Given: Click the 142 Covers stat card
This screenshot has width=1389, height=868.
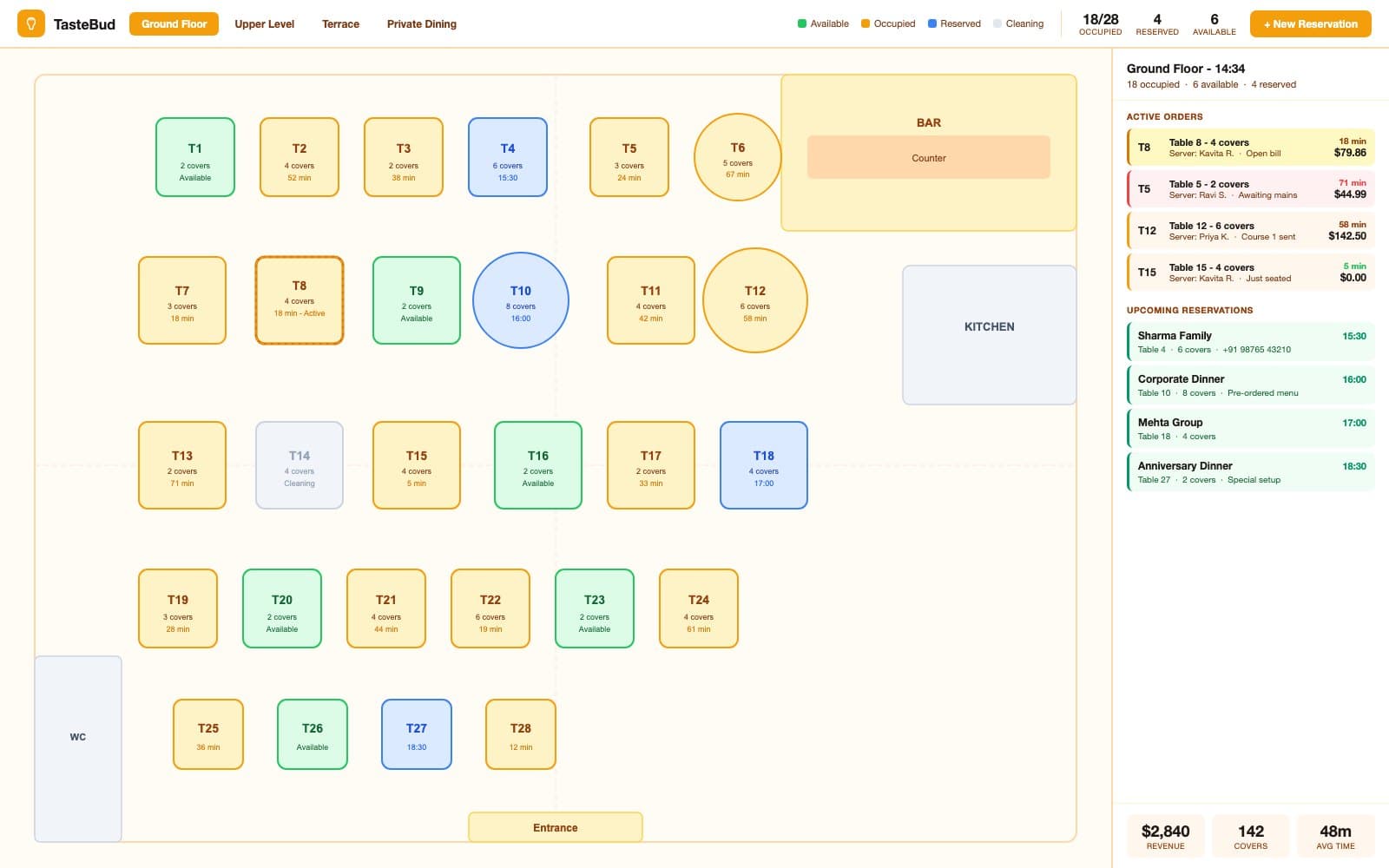Looking at the screenshot, I should pyautogui.click(x=1250, y=837).
